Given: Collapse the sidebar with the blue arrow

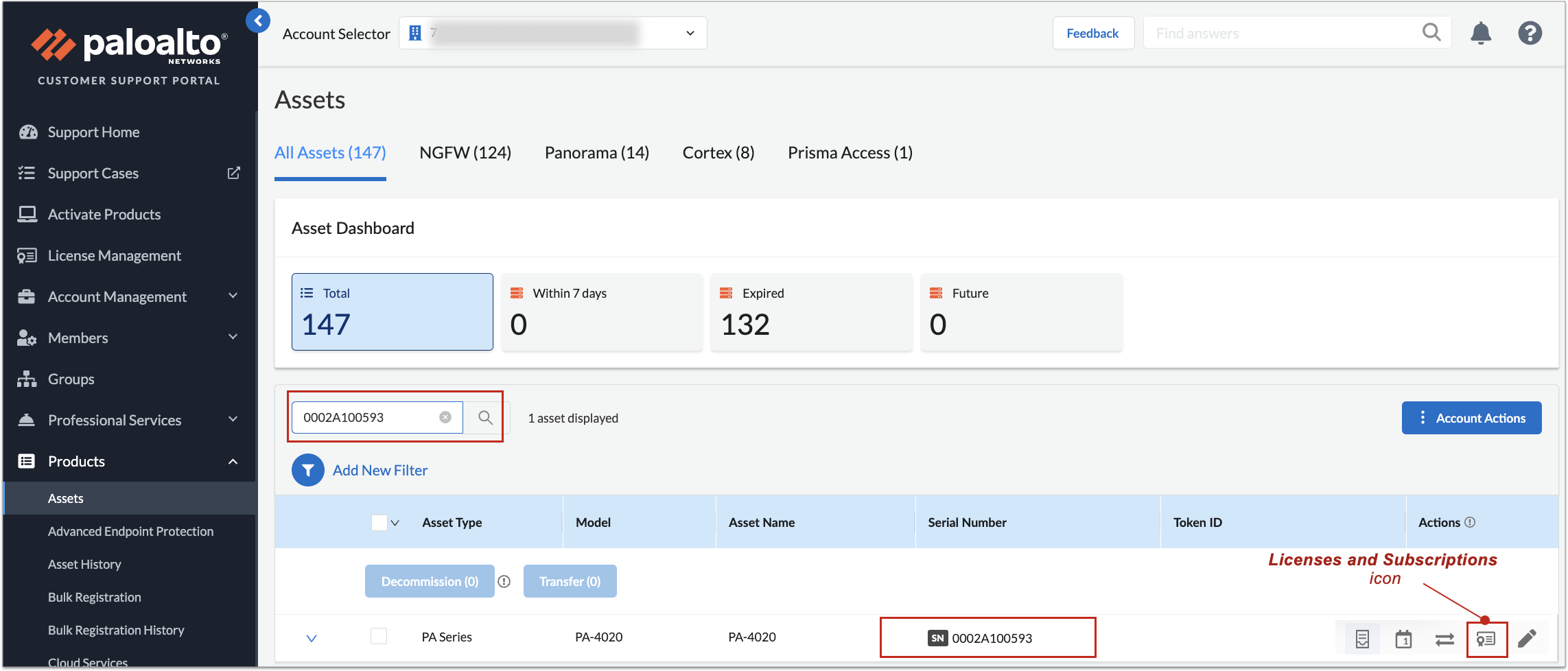Looking at the screenshot, I should tap(258, 21).
